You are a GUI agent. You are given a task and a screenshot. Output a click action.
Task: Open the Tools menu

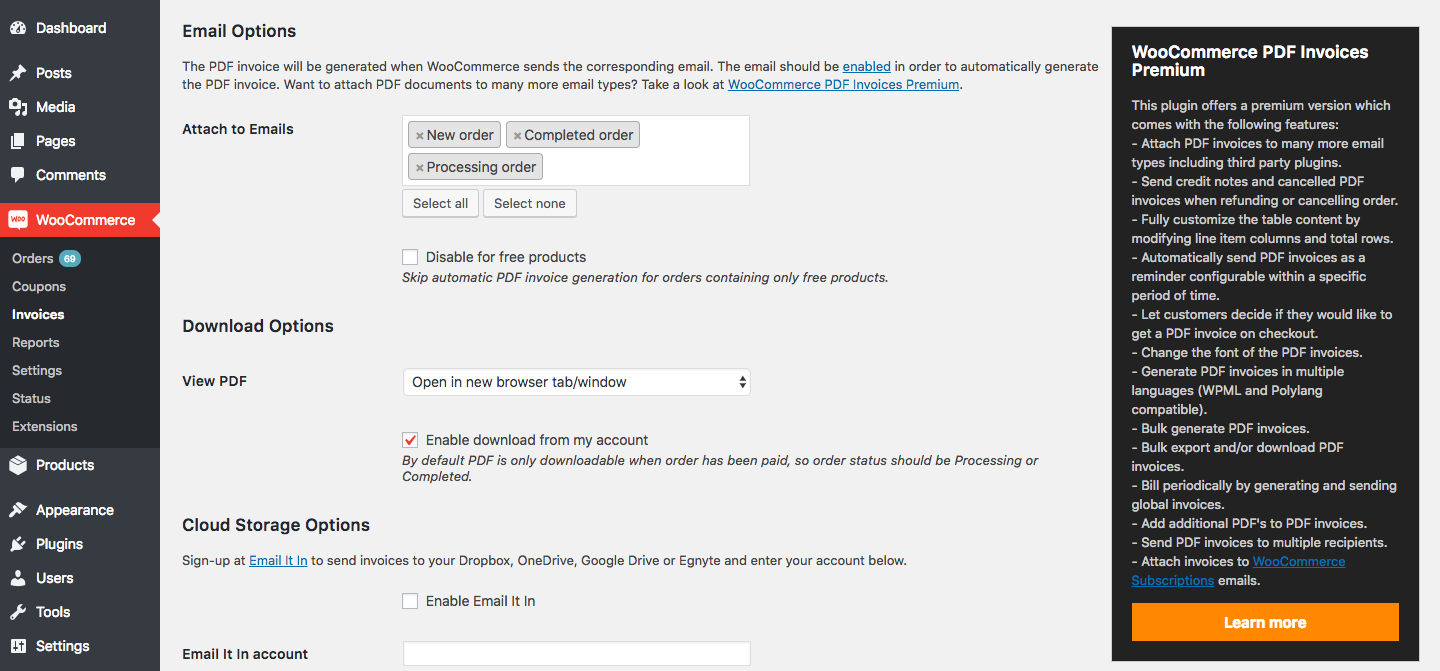tap(80, 612)
